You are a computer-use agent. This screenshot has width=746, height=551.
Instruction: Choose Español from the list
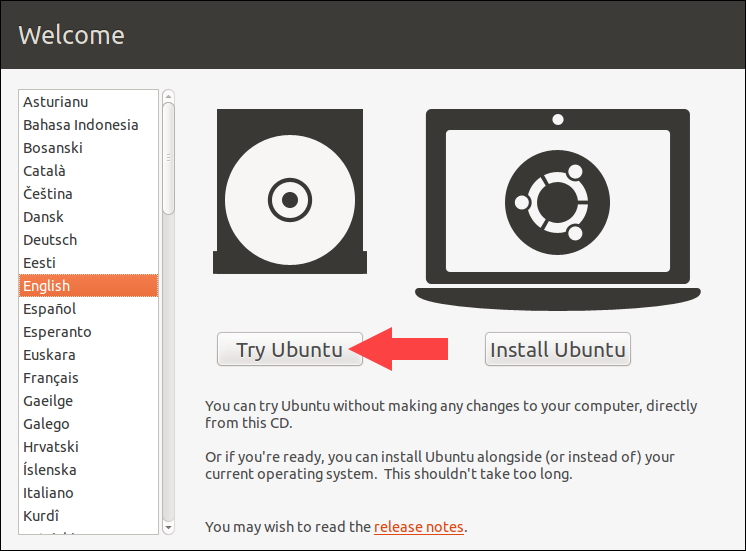click(88, 309)
